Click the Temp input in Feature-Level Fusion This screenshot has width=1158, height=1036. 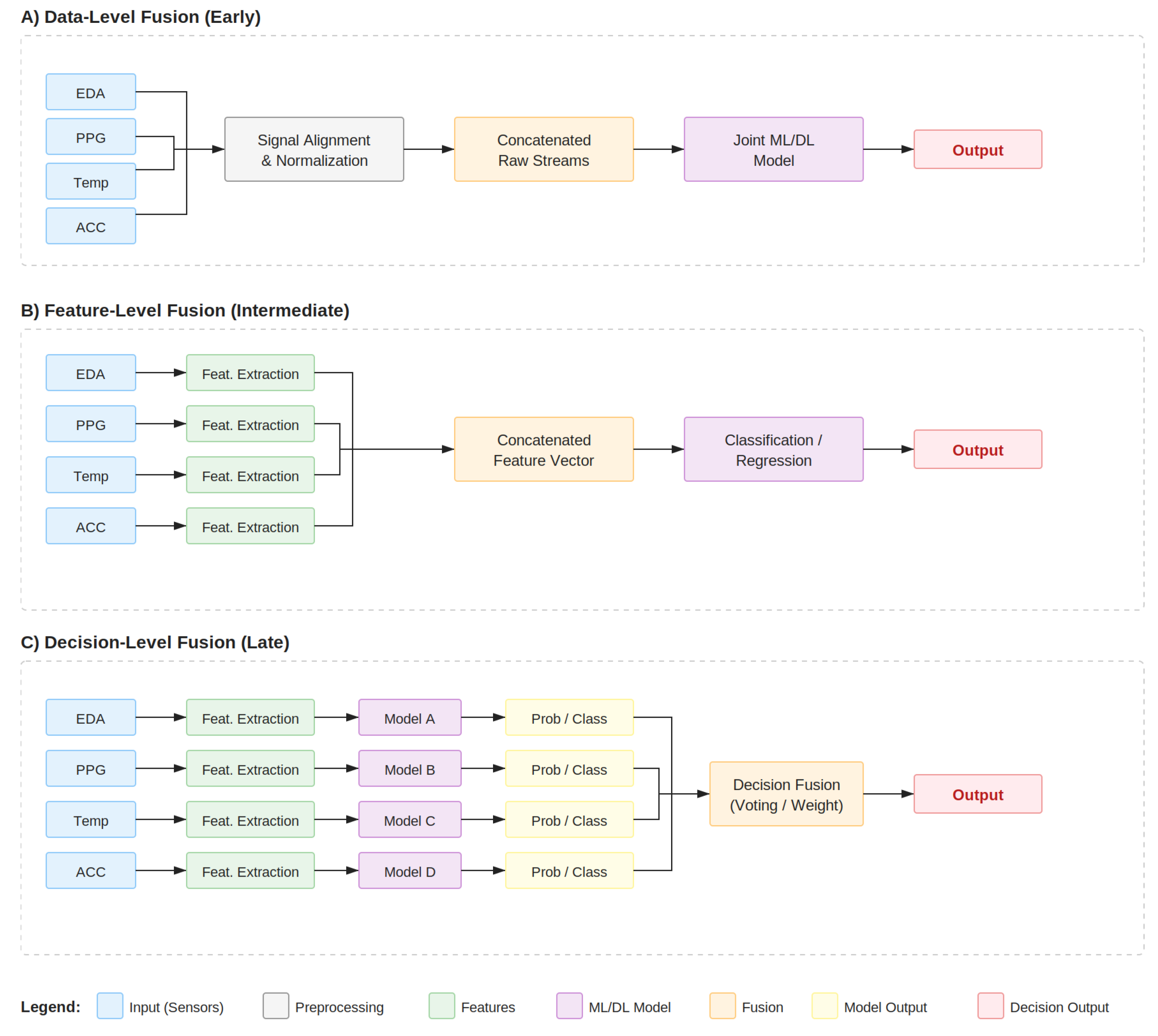[90, 475]
